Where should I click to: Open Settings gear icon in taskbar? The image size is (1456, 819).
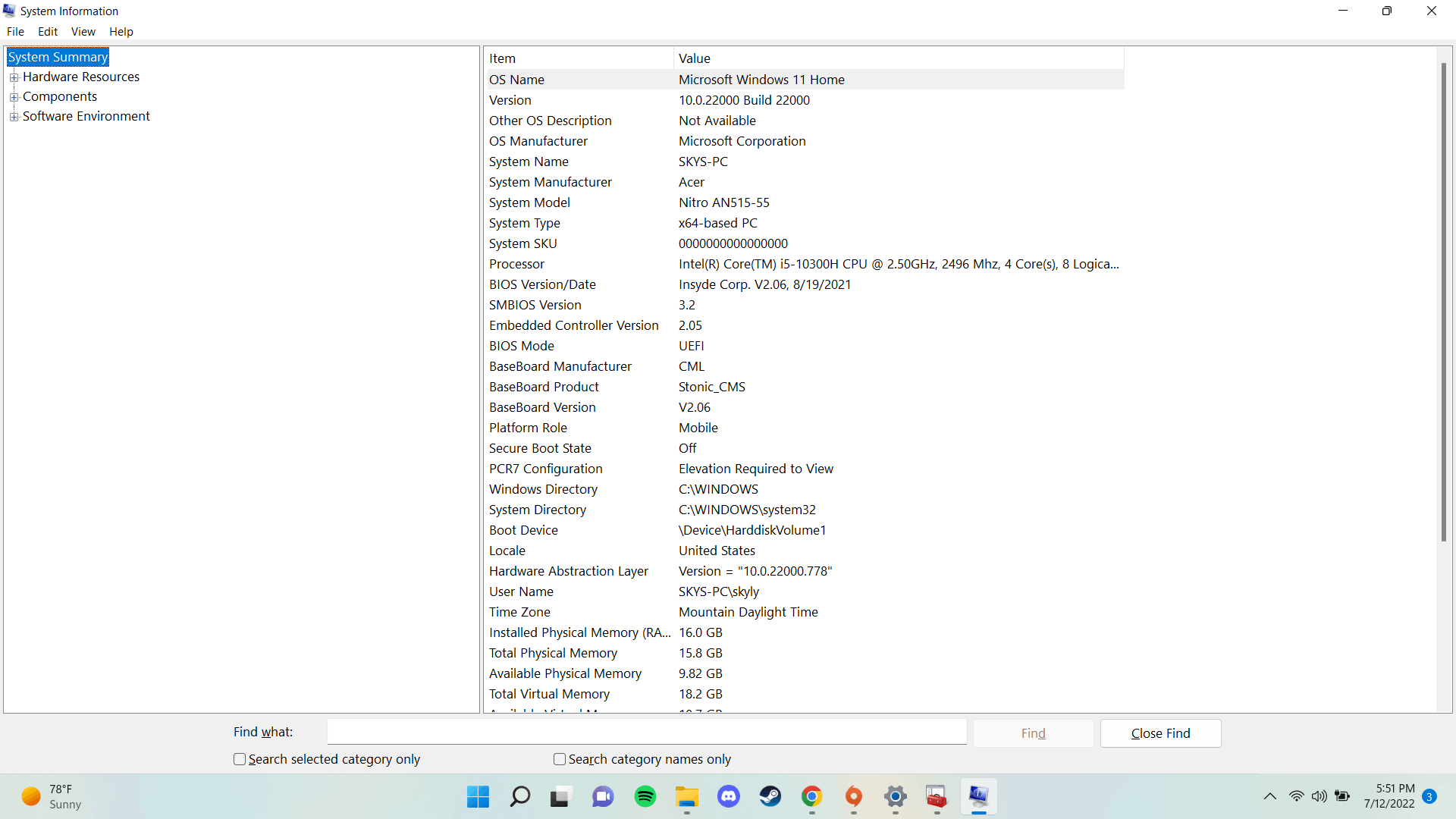(x=896, y=796)
